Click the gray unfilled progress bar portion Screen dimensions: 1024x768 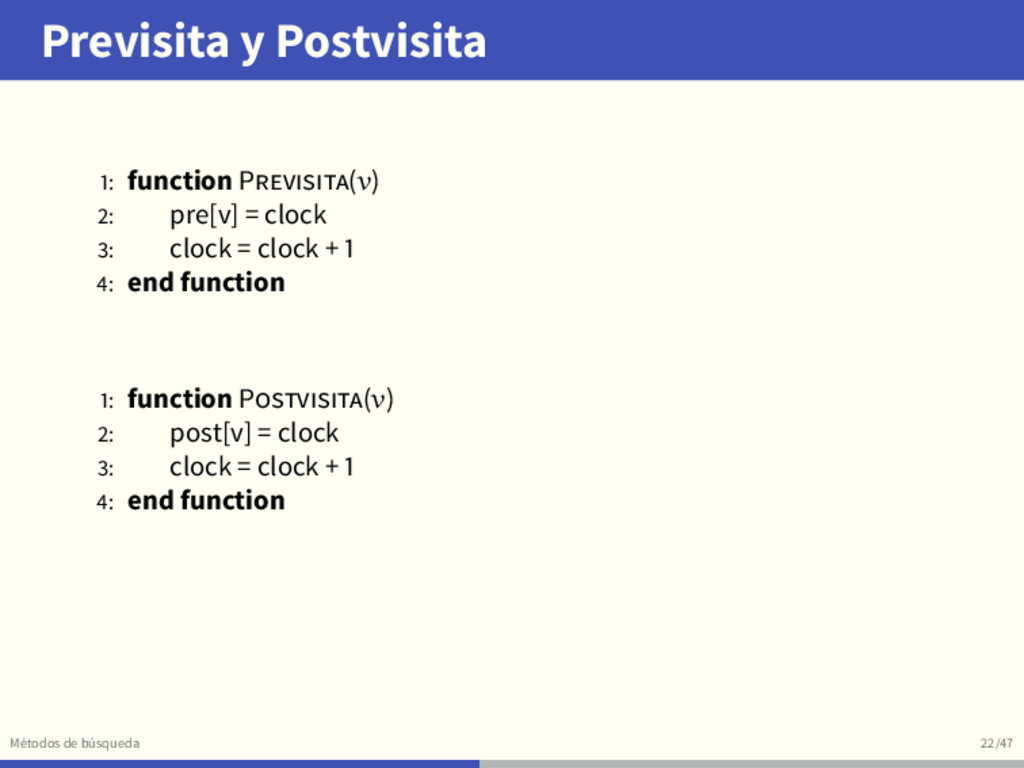(752, 763)
